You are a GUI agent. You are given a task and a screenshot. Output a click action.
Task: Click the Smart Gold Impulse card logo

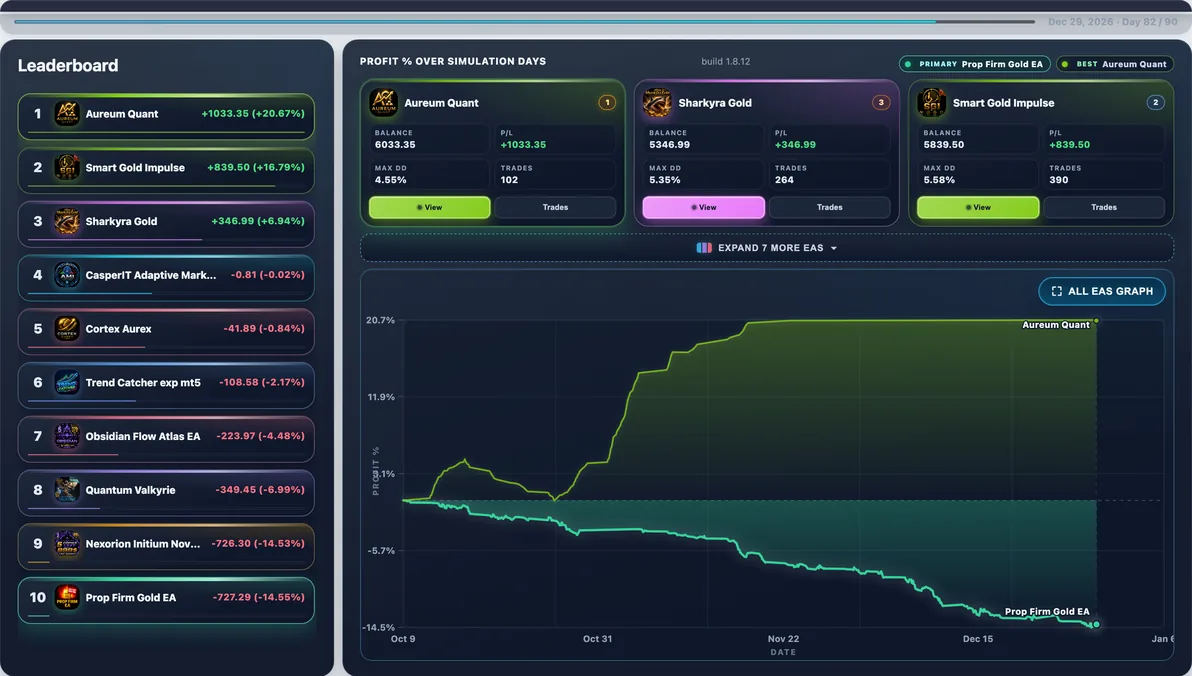point(931,103)
